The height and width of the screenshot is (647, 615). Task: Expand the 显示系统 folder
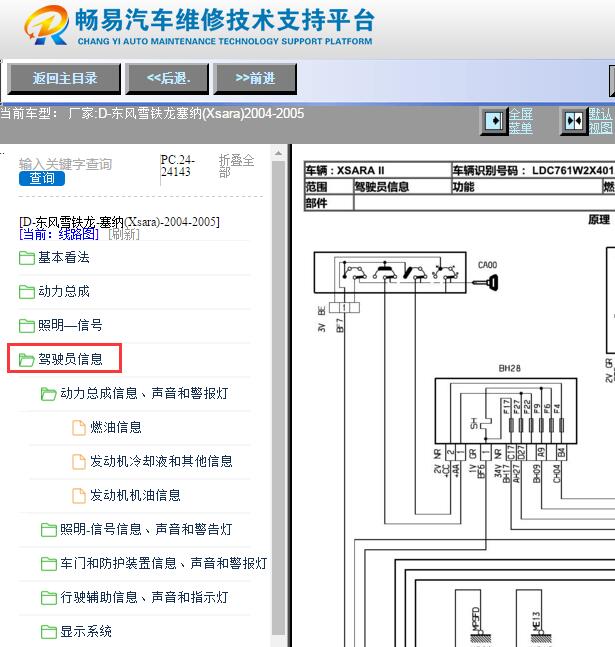[x=86, y=631]
